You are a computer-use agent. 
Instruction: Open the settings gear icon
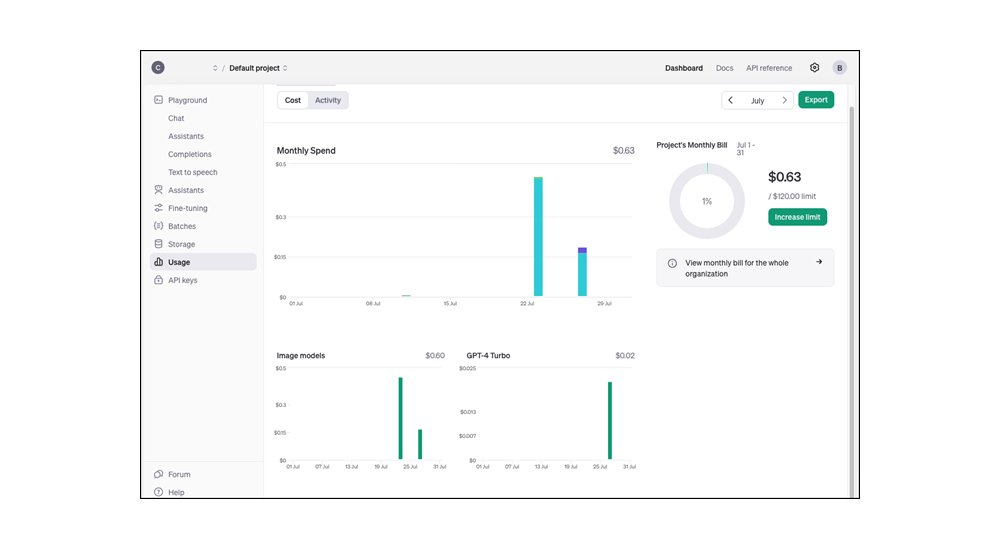[815, 68]
